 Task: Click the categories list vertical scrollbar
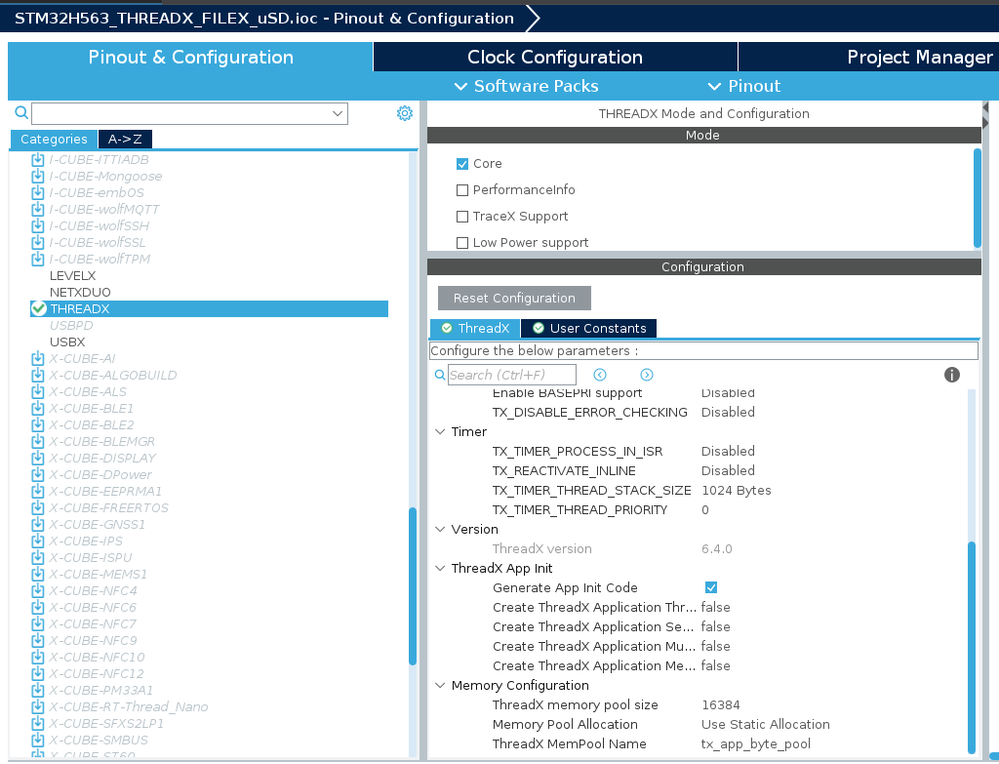[413, 586]
